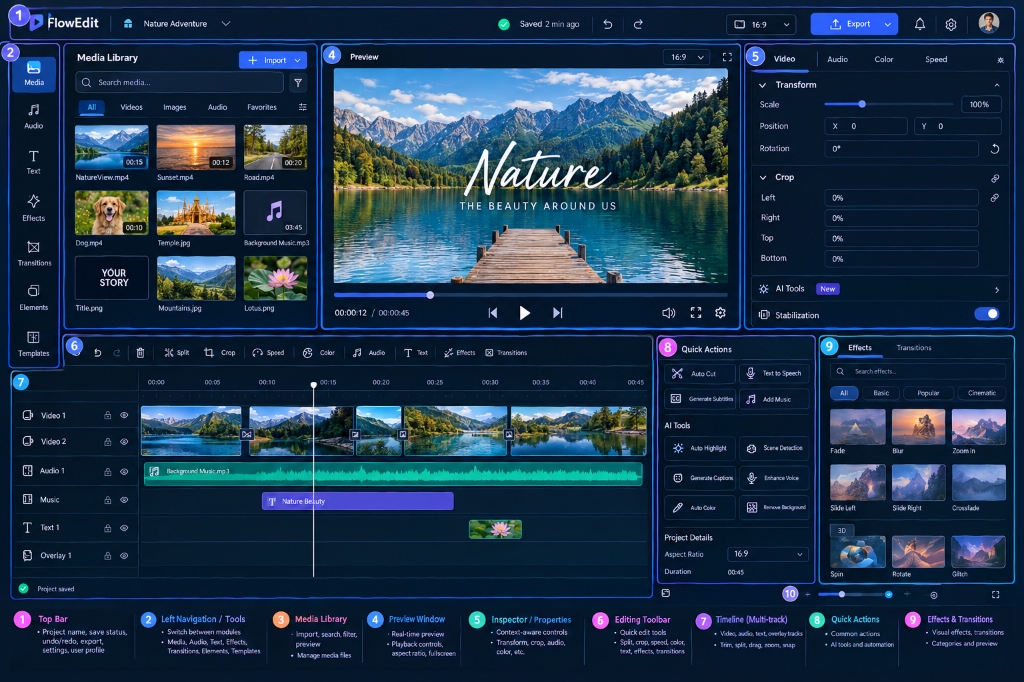Toggle visibility of Audio 1 track
Image resolution: width=1024 pixels, height=682 pixels.
[x=124, y=471]
